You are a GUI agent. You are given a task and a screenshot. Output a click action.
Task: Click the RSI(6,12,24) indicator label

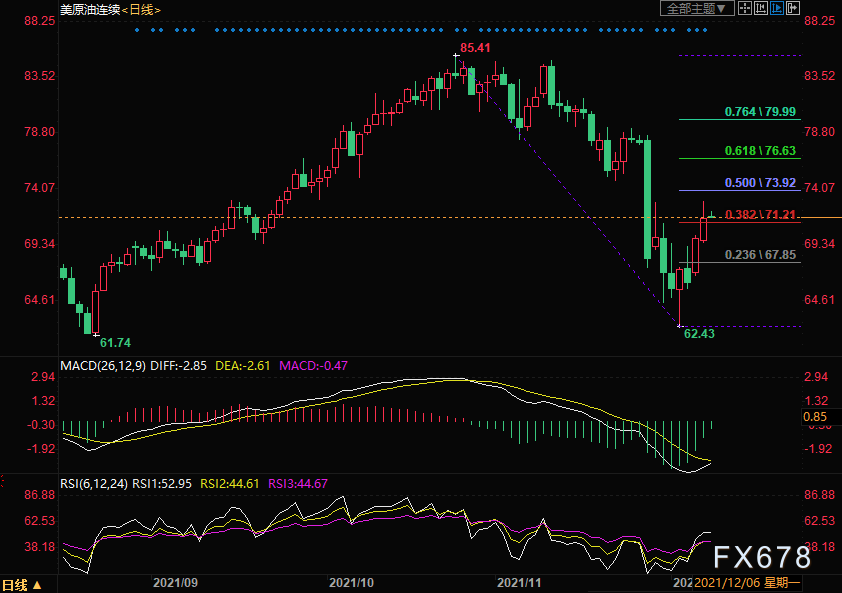(x=95, y=483)
